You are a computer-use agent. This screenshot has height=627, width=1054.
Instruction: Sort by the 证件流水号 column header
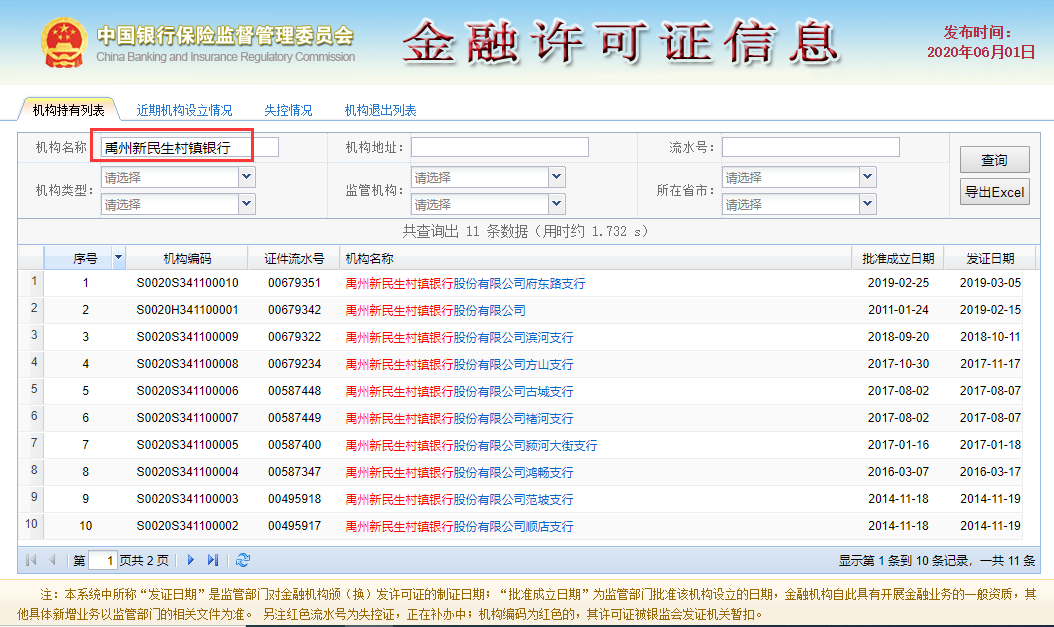coord(294,259)
